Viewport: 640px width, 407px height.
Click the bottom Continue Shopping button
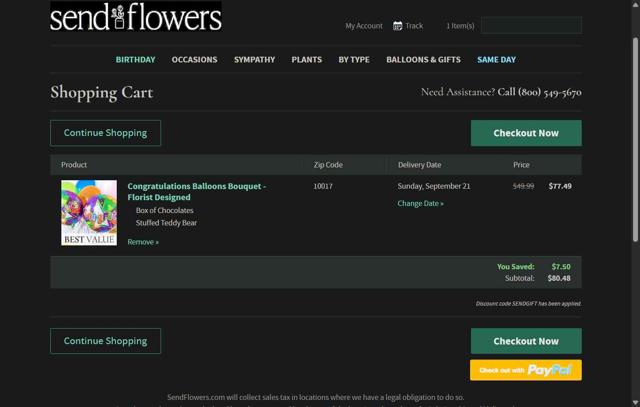[105, 341]
